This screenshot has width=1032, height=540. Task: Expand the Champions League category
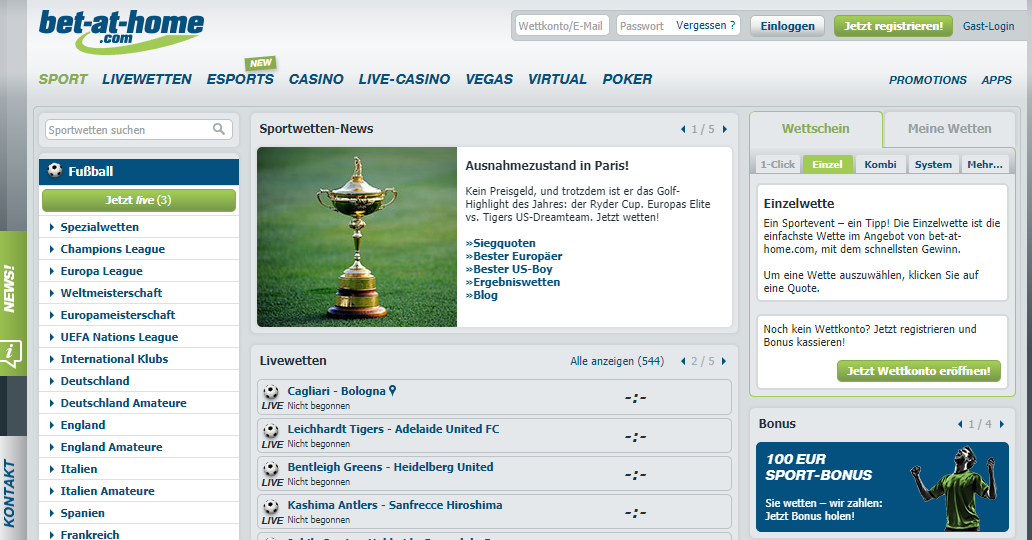pyautogui.click(x=112, y=249)
